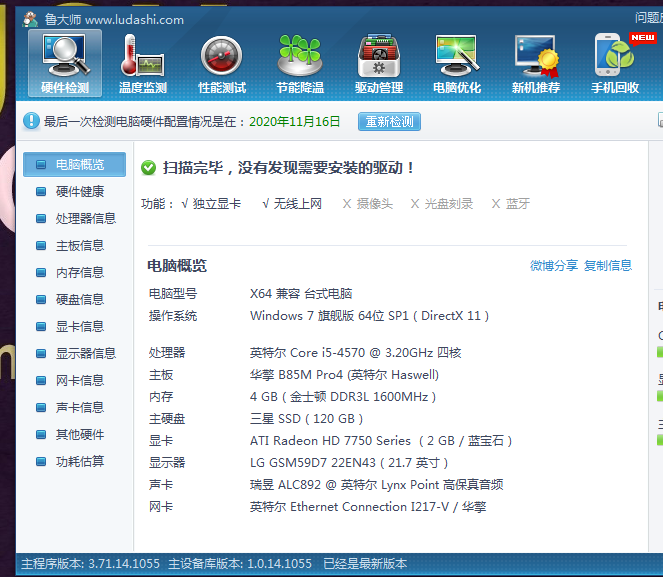Click the 微博分享 share link

[554, 265]
